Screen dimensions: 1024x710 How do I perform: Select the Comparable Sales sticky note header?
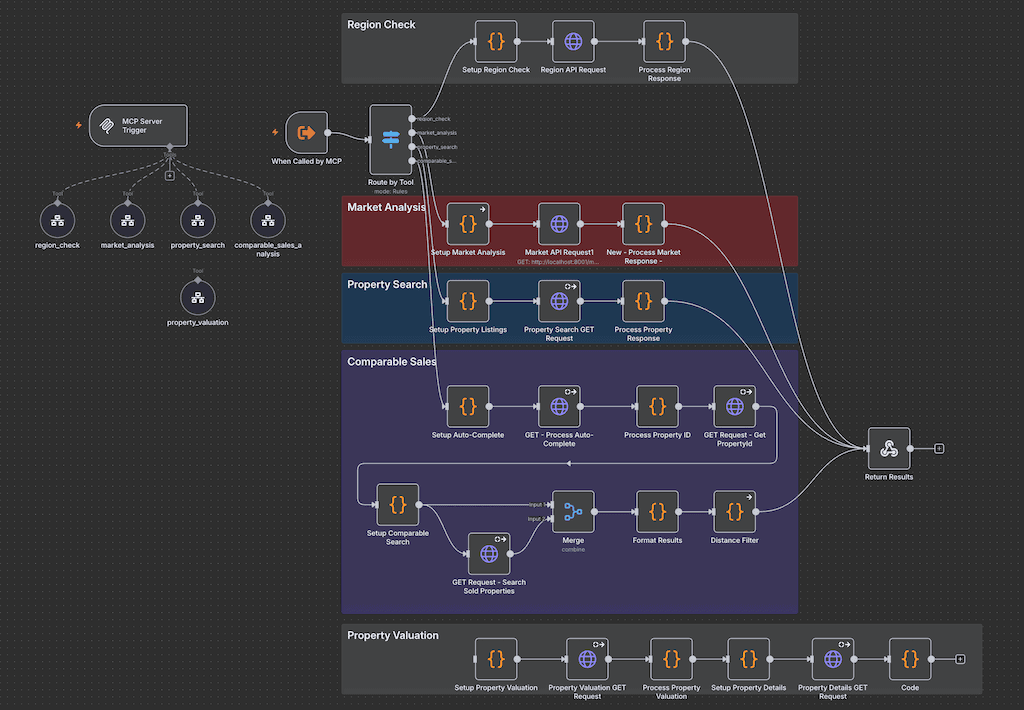391,362
